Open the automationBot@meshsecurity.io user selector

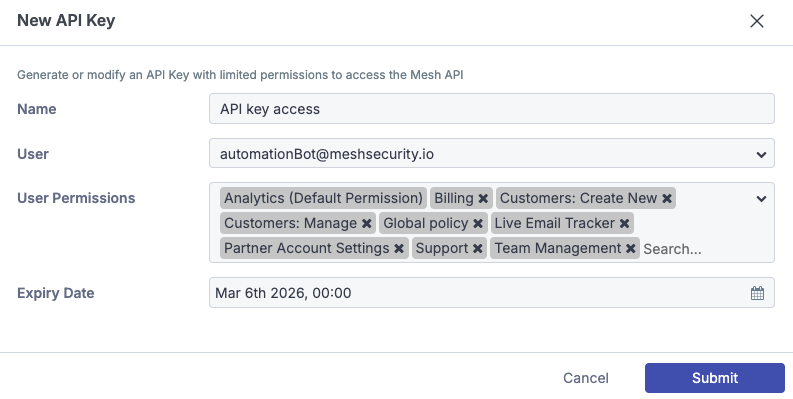click(492, 153)
